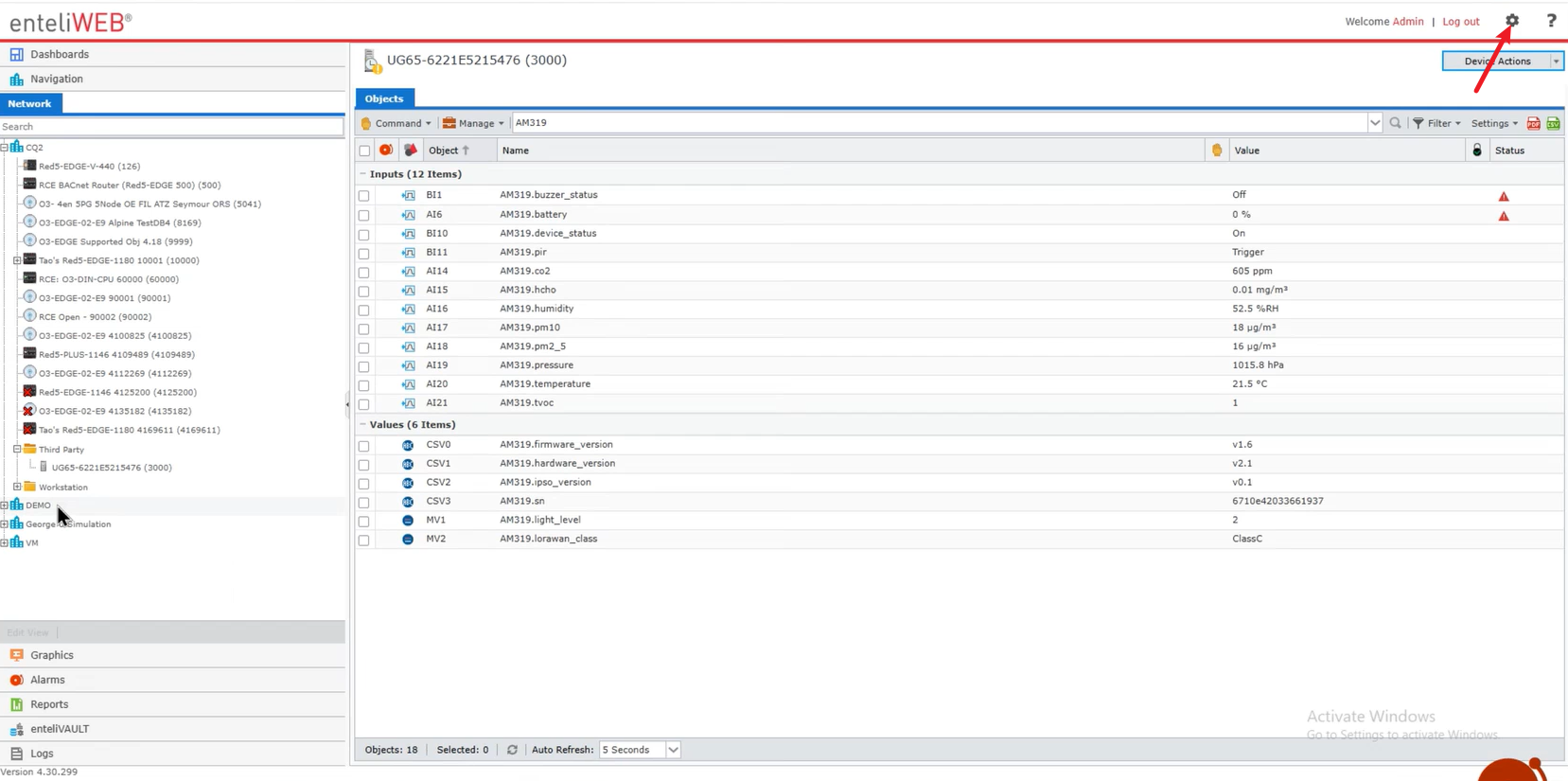Check the box for AM319.firmware_version
This screenshot has height=781, width=1568.
[x=364, y=446]
